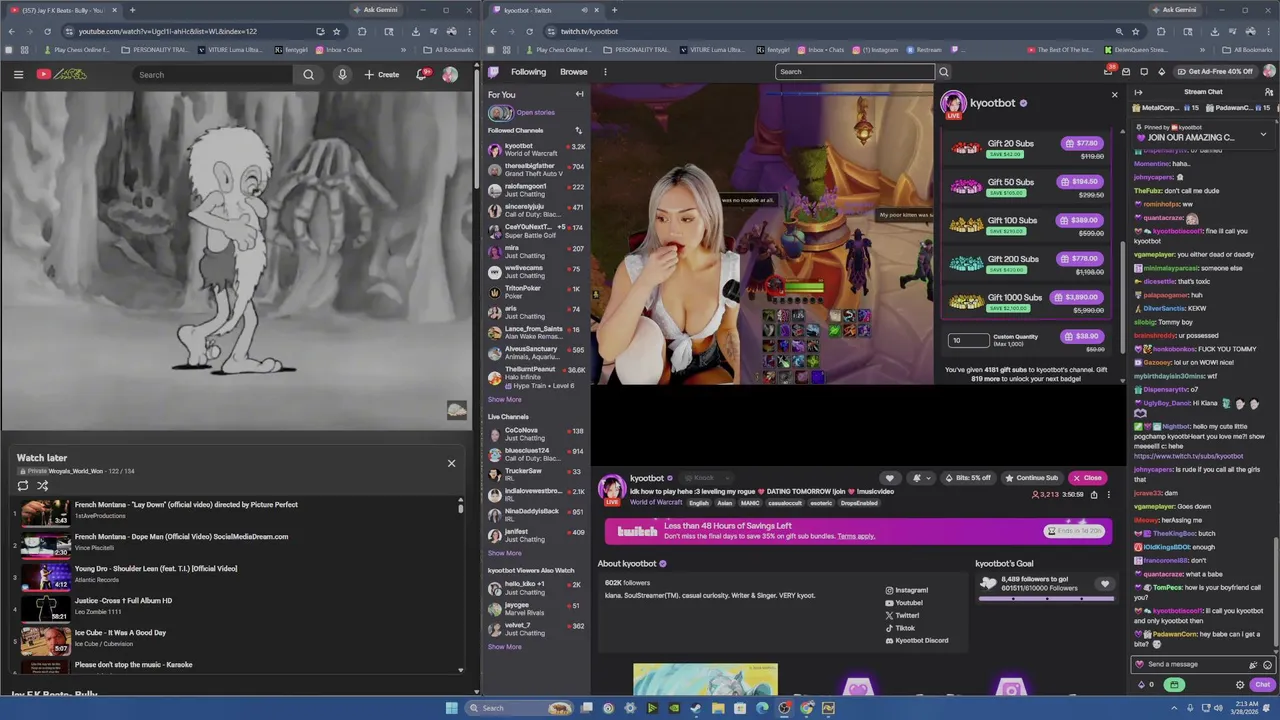Close the Watch later playlist panel

(451, 463)
